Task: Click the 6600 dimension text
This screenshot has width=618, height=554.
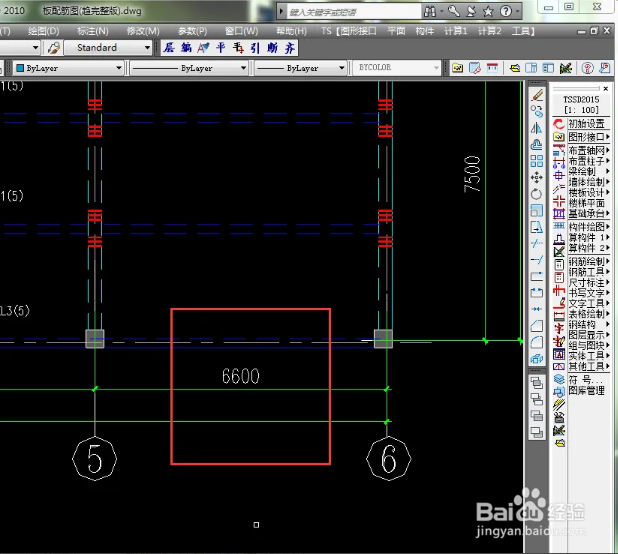Action: [240, 376]
